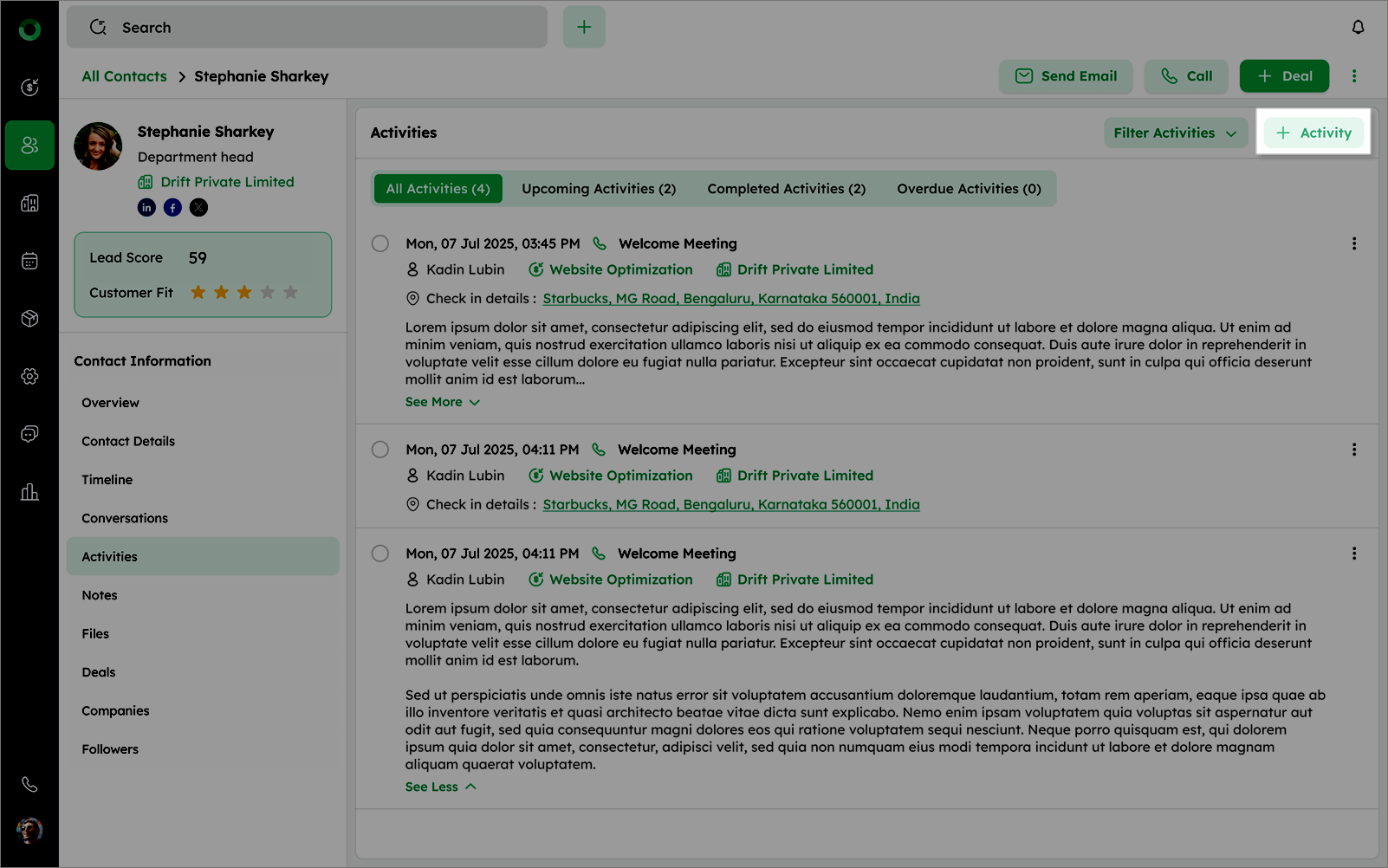Screen dimensions: 1388x868
Task: Check the third Welcome Meeting completion circle
Action: coord(379,554)
